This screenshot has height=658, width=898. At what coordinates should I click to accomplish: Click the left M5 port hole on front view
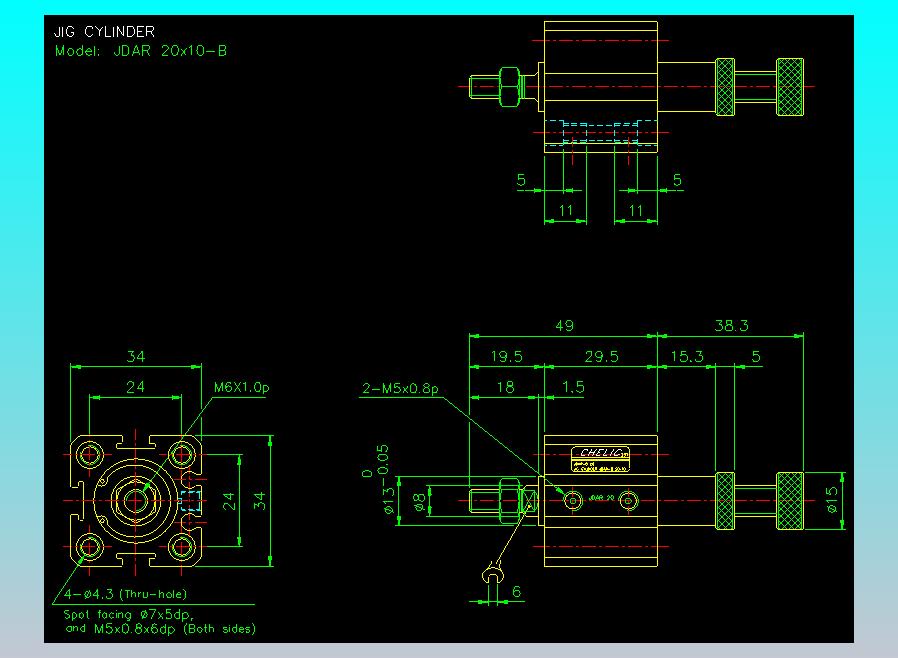573,501
